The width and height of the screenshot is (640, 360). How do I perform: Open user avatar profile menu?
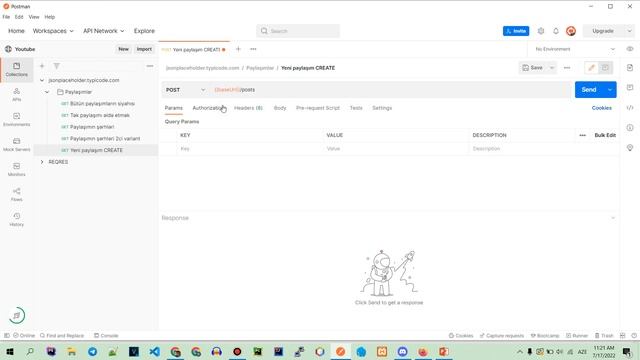tap(571, 31)
